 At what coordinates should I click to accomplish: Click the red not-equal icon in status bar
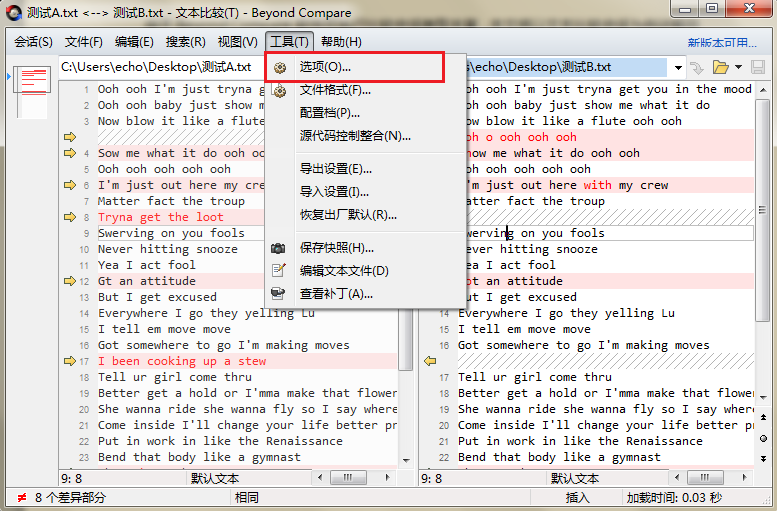point(22,497)
